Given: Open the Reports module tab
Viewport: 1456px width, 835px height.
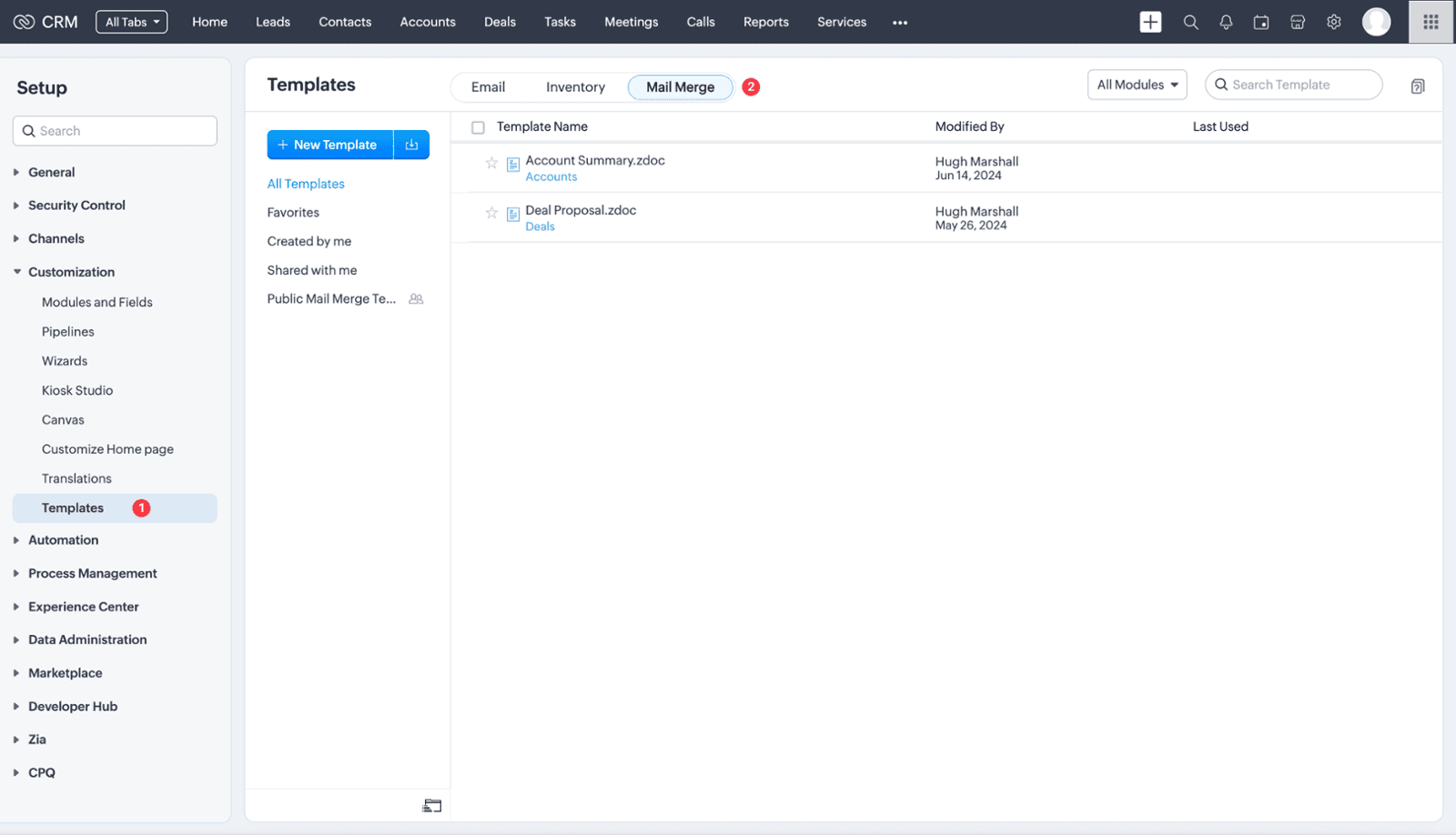Looking at the screenshot, I should [765, 22].
